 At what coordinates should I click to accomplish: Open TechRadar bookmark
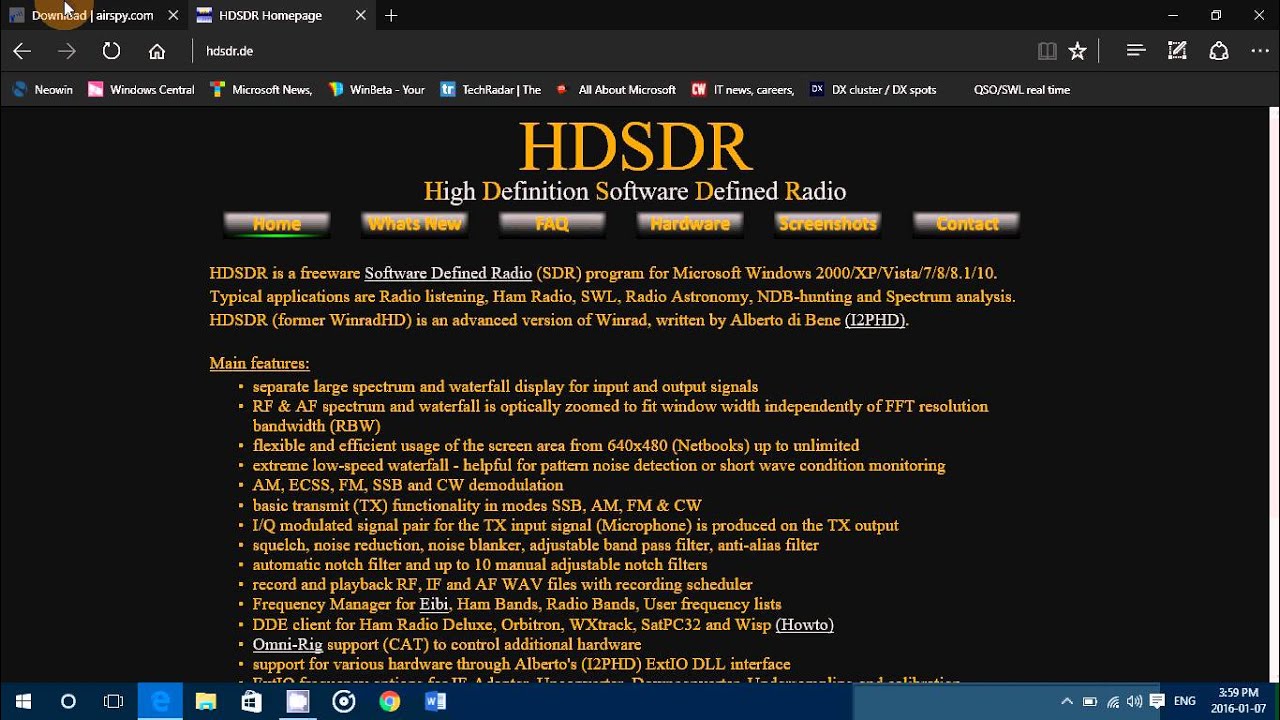pyautogui.click(x=491, y=90)
